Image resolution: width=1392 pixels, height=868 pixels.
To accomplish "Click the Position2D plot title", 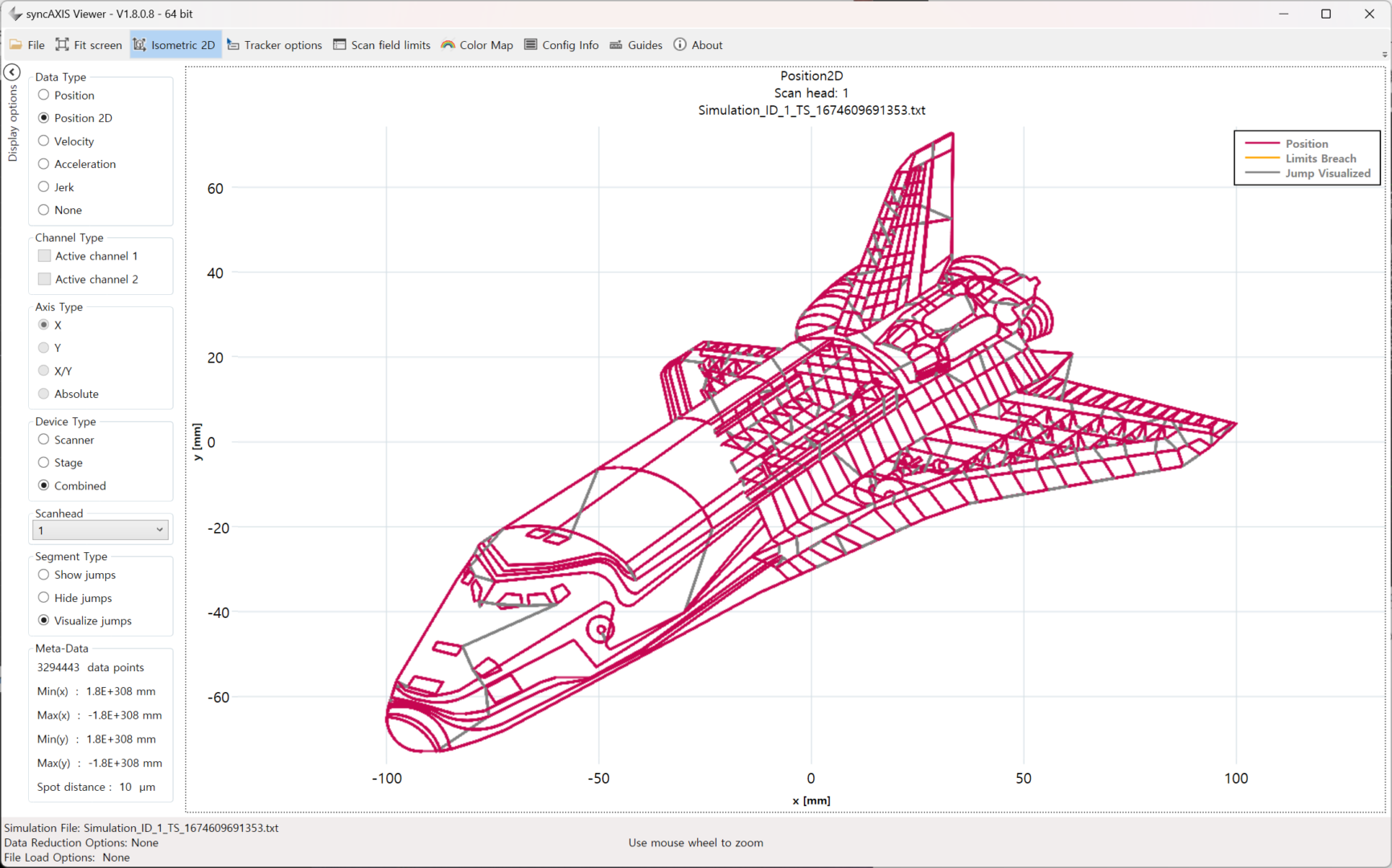I will coord(811,76).
